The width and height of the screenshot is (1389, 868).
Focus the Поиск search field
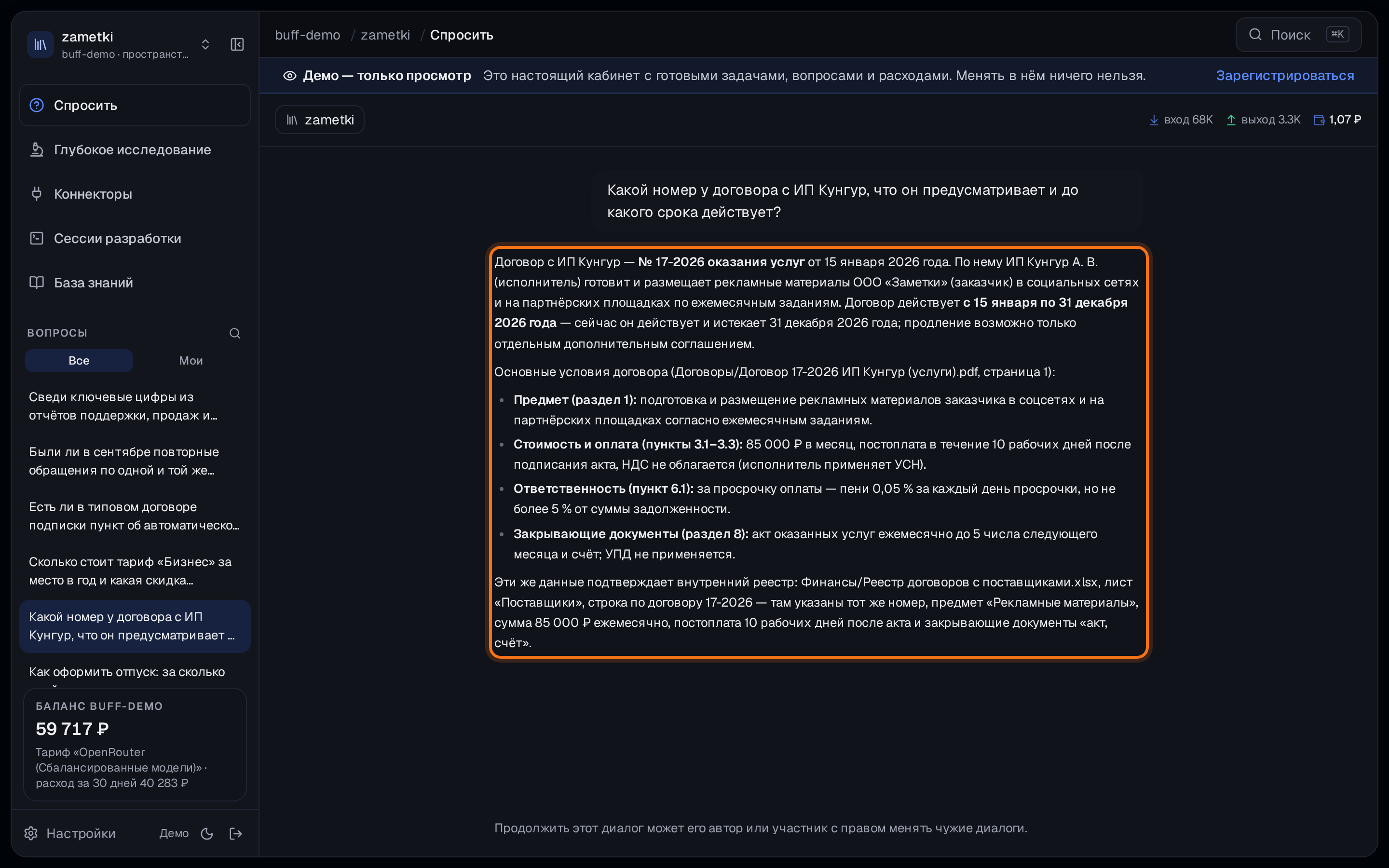click(x=1298, y=34)
